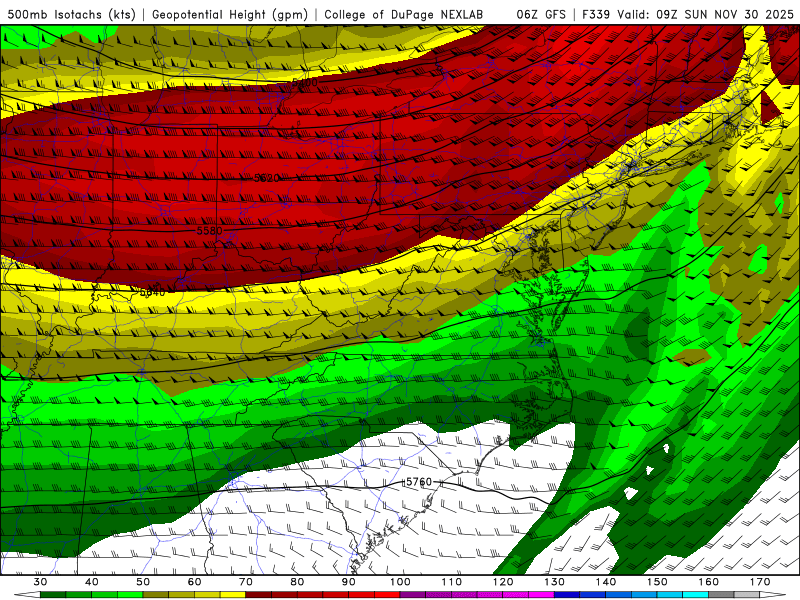Click the magenta swatch ending at 130
Screen dimensions: 800x600
tap(541, 595)
